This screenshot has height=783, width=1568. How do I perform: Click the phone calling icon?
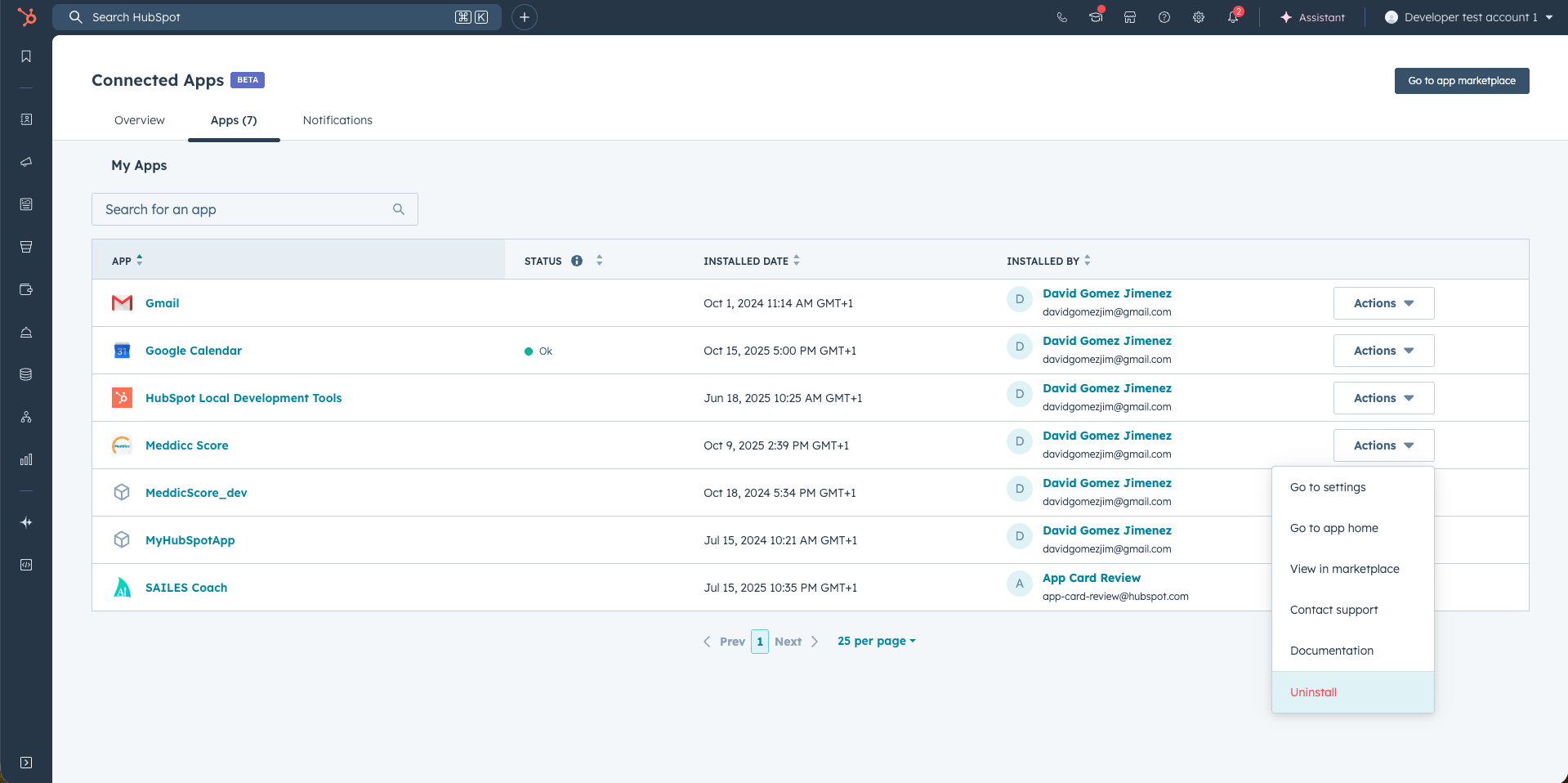pyautogui.click(x=1061, y=17)
